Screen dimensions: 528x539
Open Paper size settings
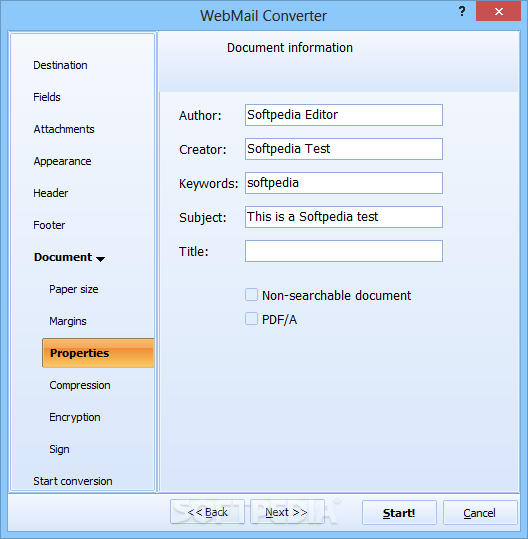pos(74,289)
